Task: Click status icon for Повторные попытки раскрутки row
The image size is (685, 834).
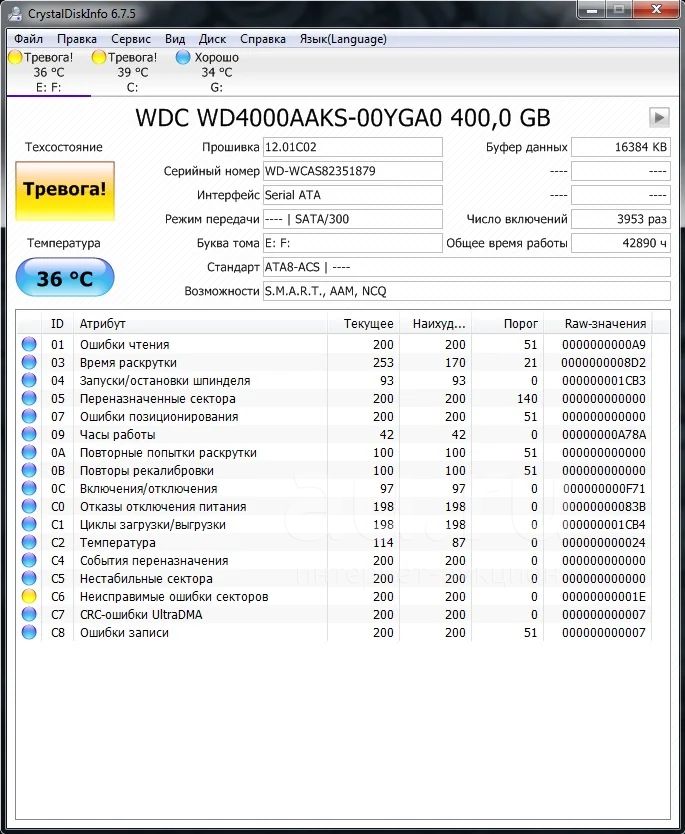Action: point(29,453)
